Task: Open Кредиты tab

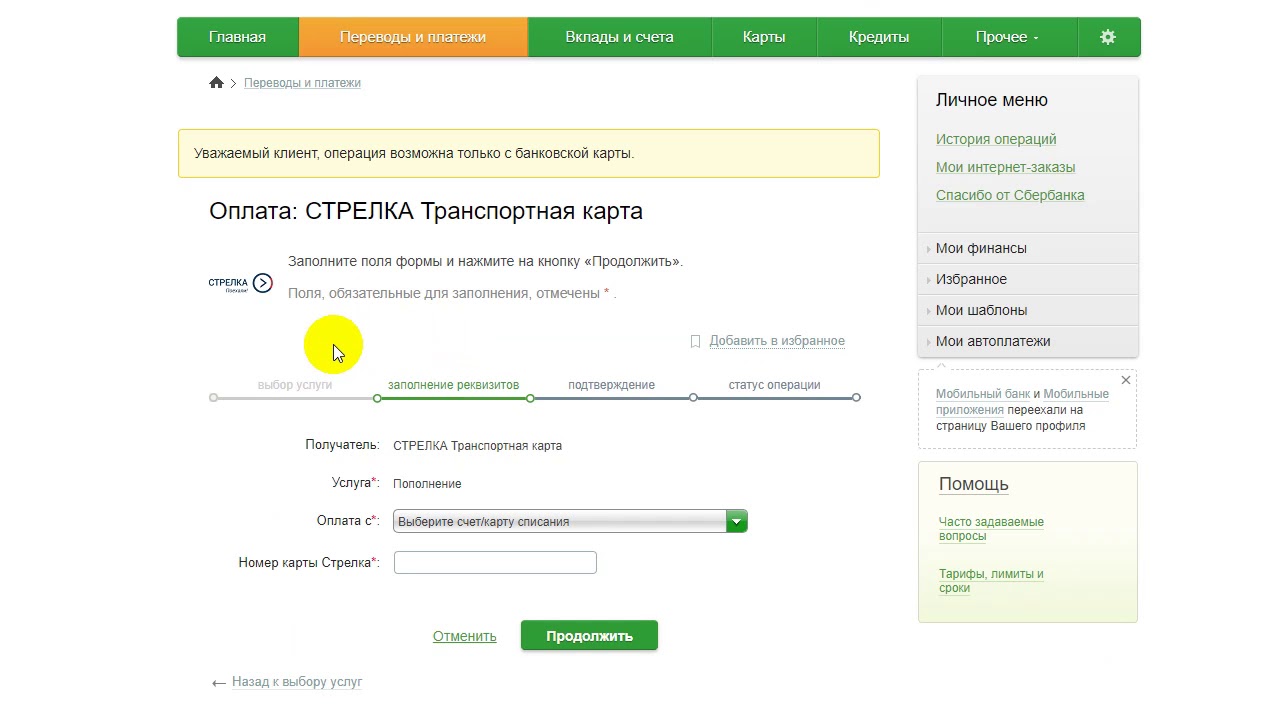Action: (x=879, y=37)
